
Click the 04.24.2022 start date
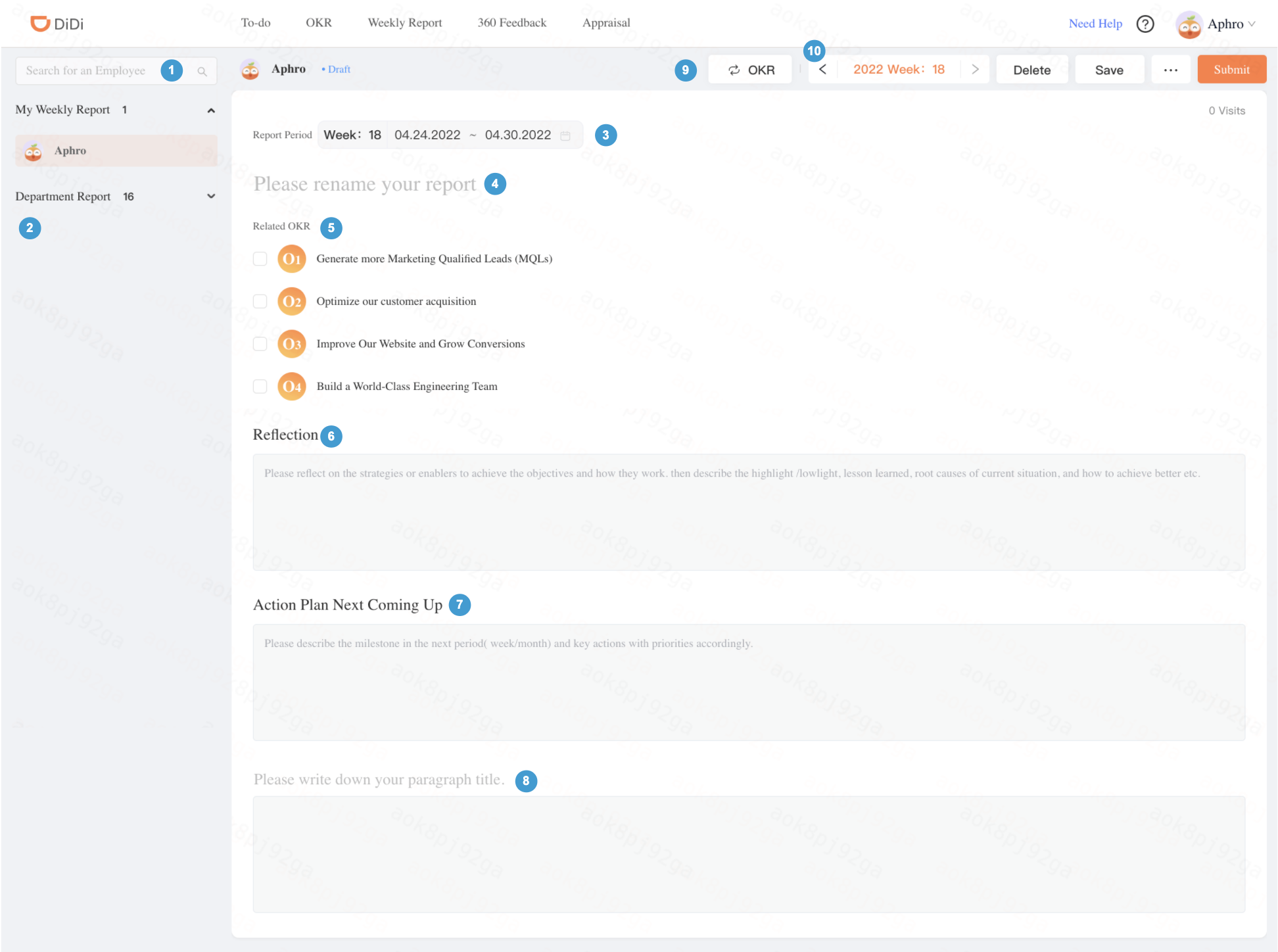(x=427, y=135)
